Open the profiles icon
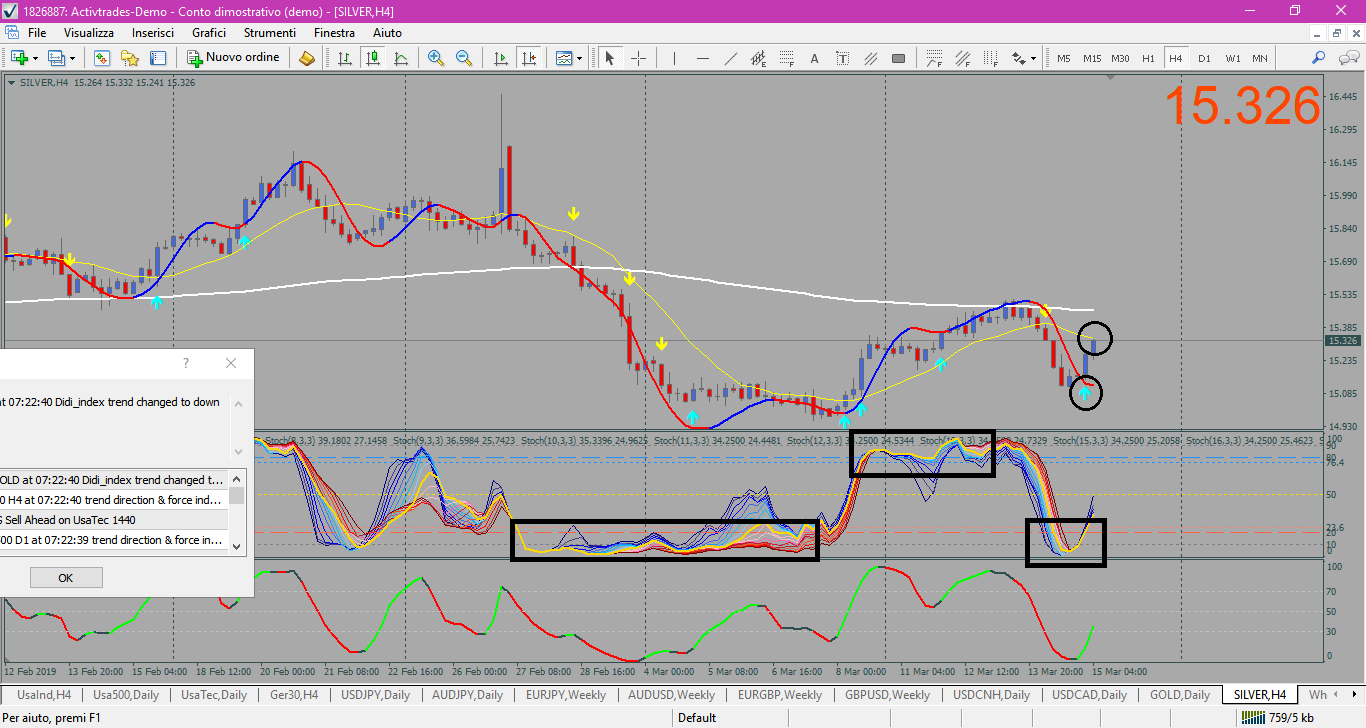Image resolution: width=1366 pixels, height=728 pixels. click(56, 58)
